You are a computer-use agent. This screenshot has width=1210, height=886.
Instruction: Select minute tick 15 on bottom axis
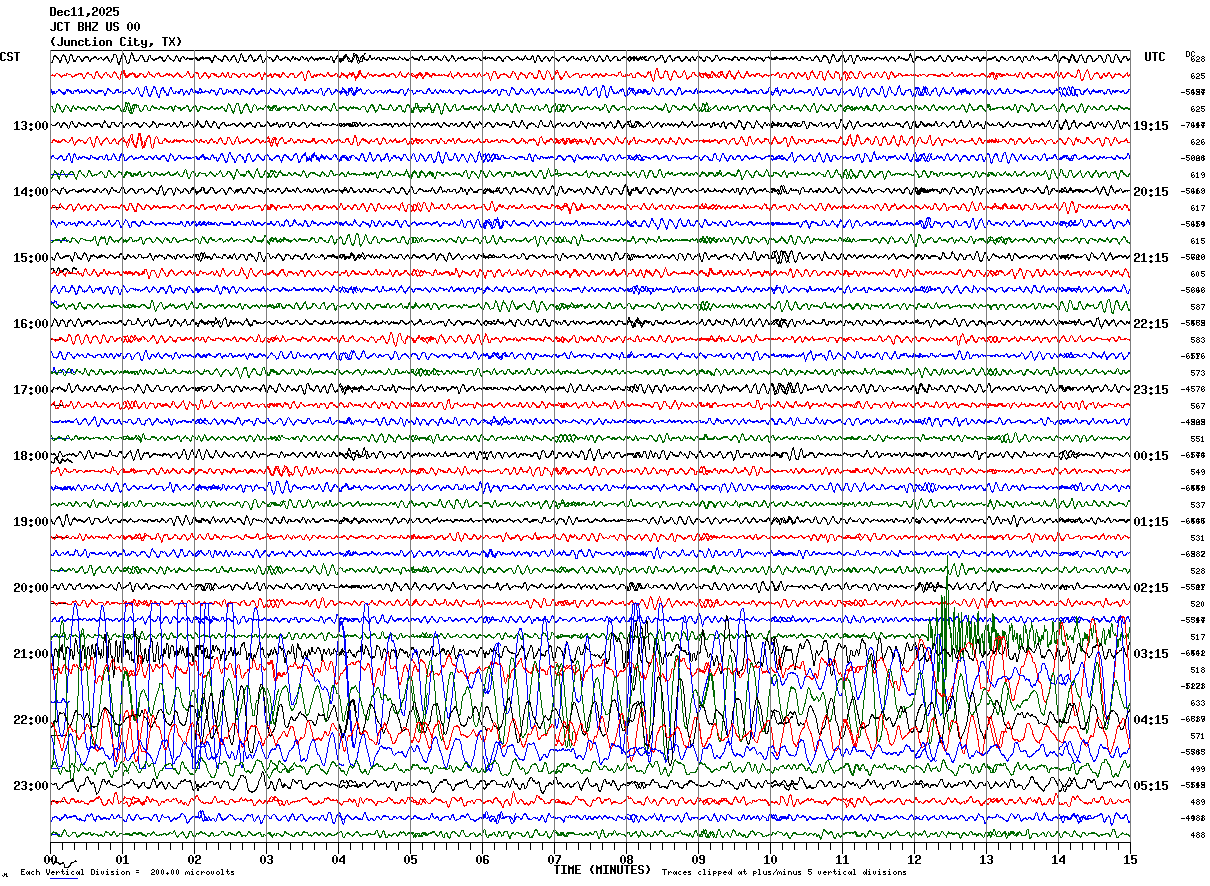point(1130,859)
